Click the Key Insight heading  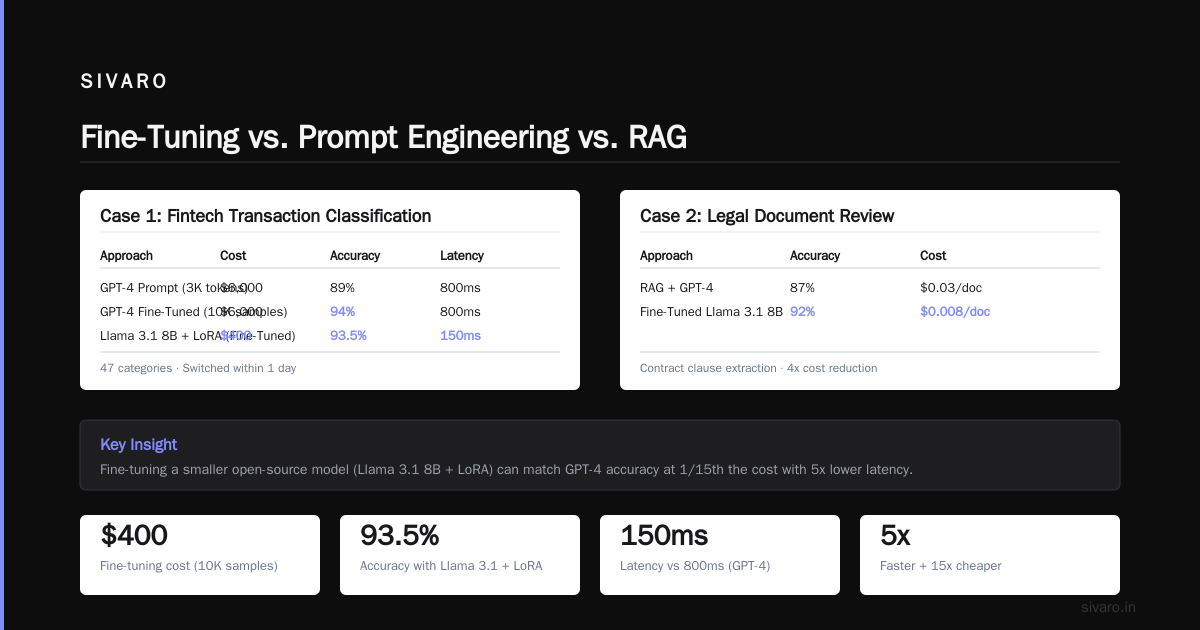pos(139,445)
